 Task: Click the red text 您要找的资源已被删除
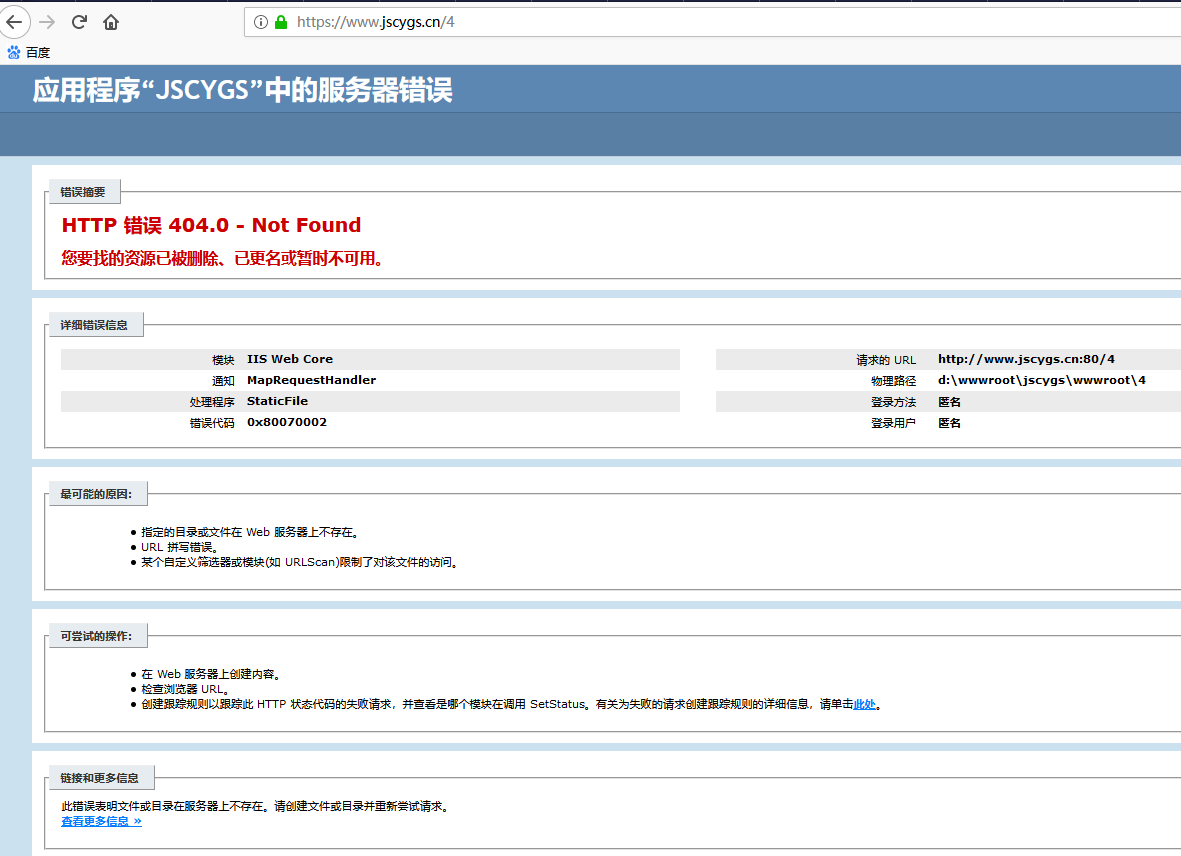(141, 258)
